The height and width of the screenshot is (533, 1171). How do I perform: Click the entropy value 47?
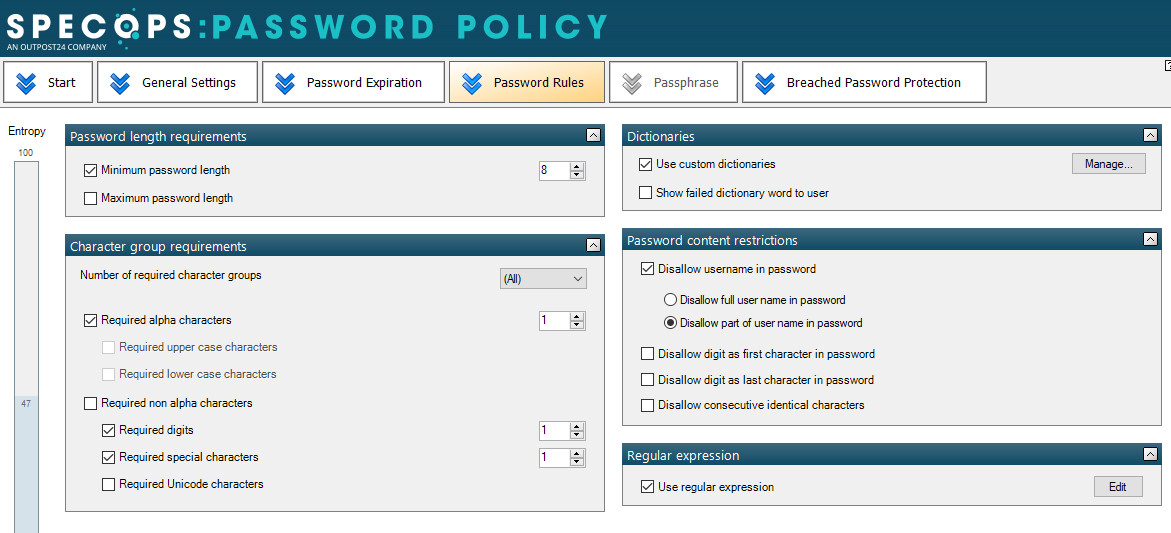point(26,403)
